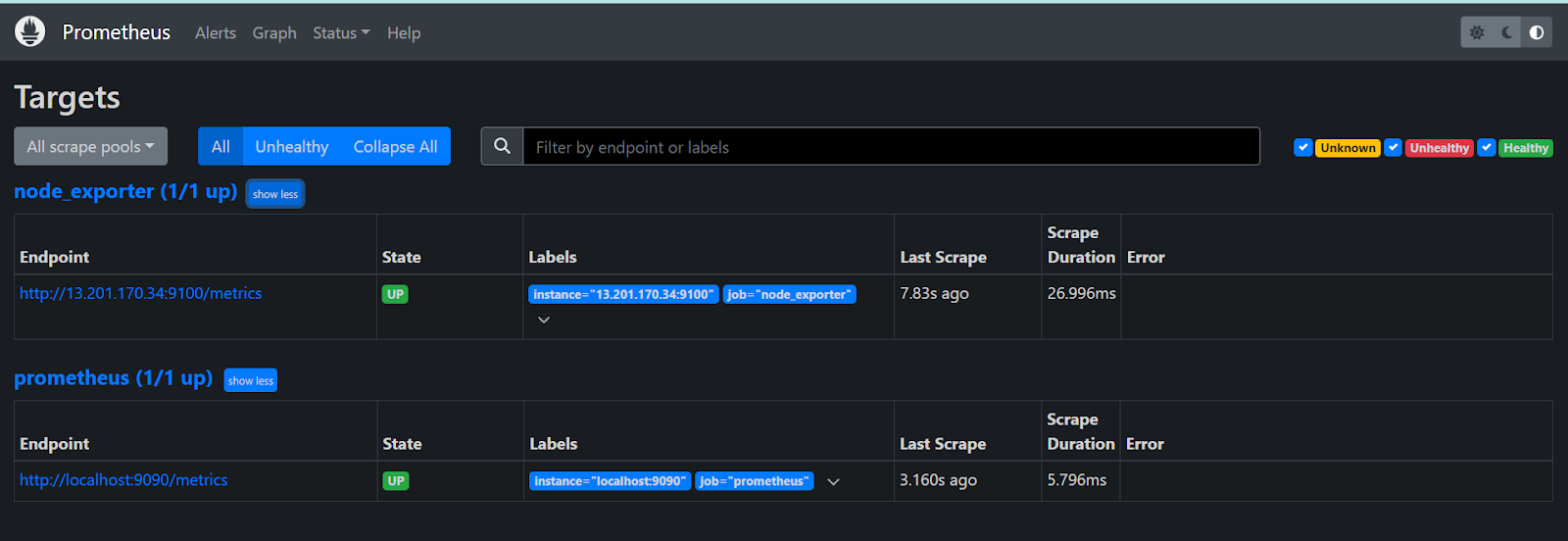Viewport: 1568px width, 541px height.
Task: Open the Alerts page
Action: coord(216,32)
